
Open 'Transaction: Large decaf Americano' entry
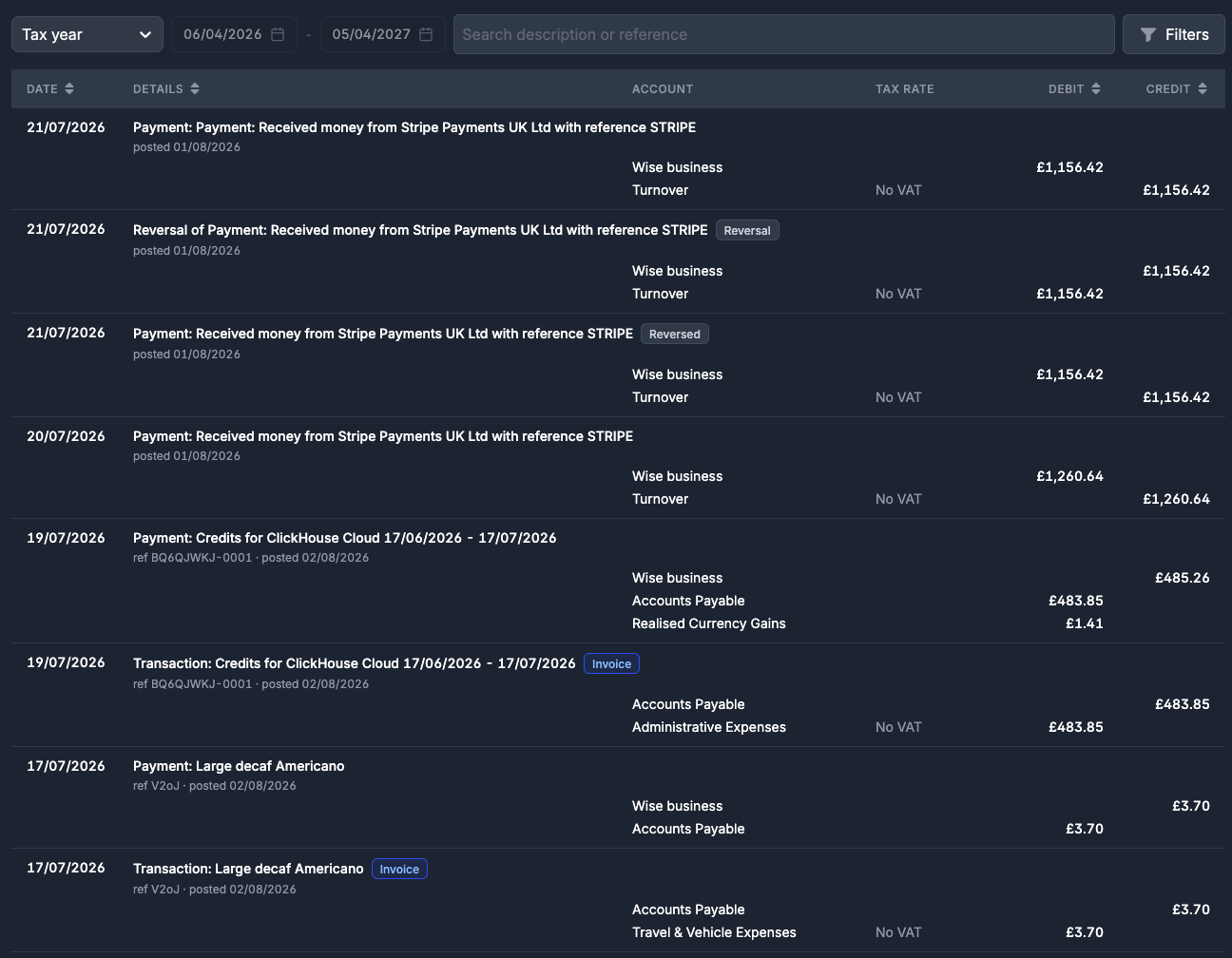248,869
